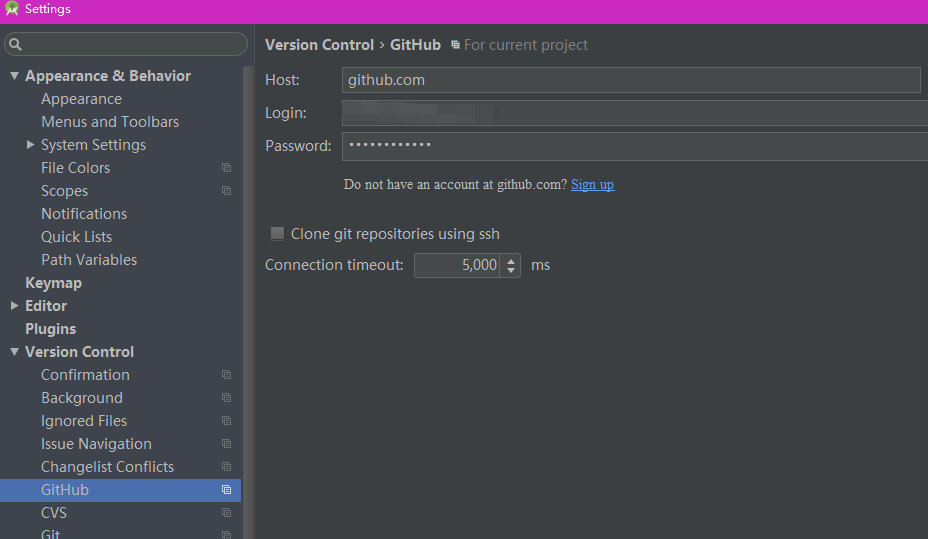
Task: Click project-level icon beside Scopes
Action: tap(226, 191)
